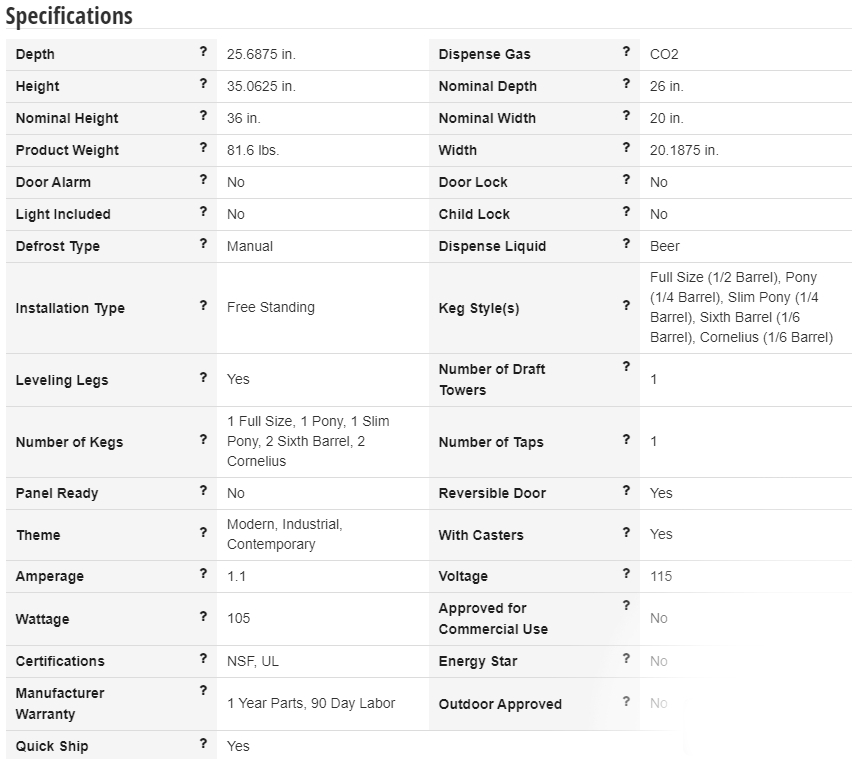Image resolution: width=856 pixels, height=759 pixels.
Task: Click the Quick Ship help icon
Action: tap(203, 743)
